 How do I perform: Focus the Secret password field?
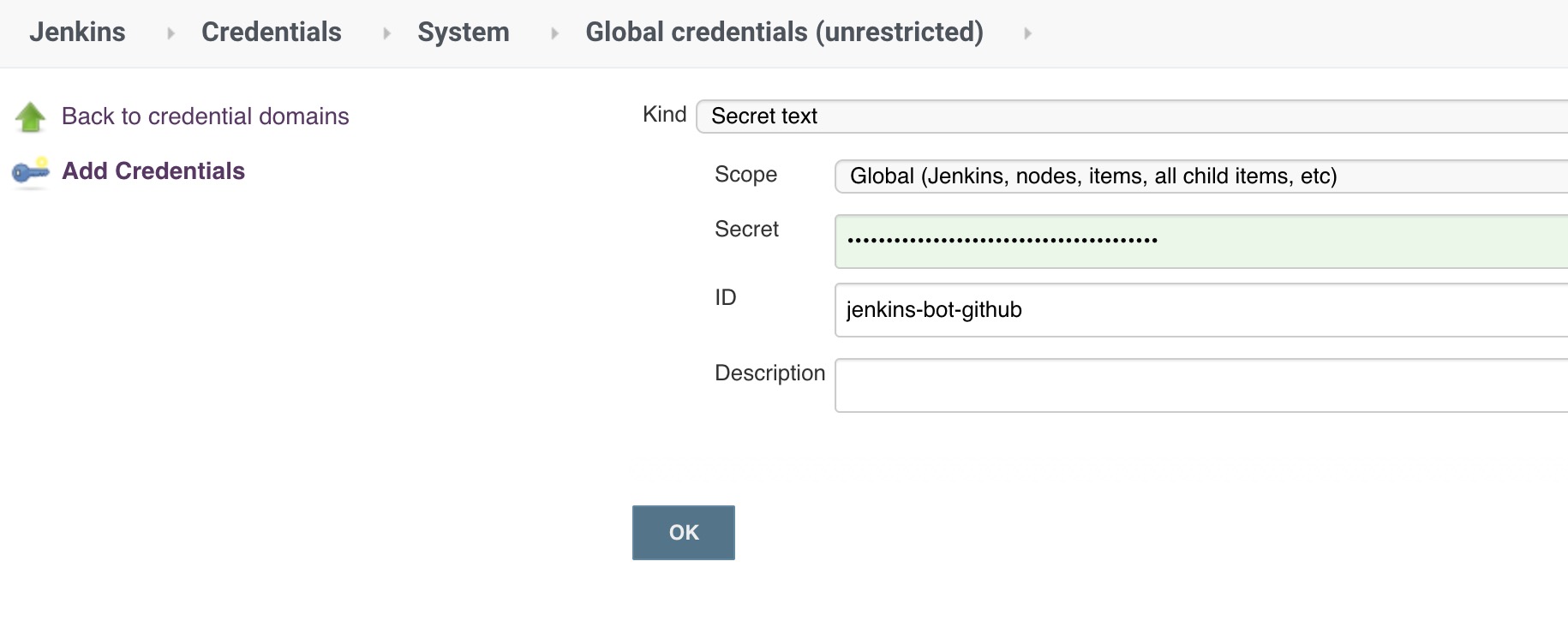(x=1201, y=242)
